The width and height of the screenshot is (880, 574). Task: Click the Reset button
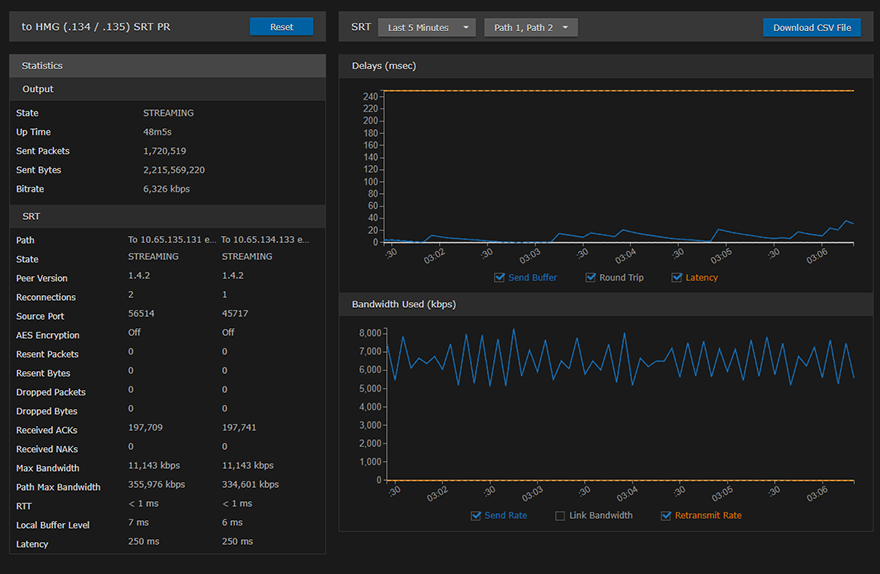pos(281,27)
